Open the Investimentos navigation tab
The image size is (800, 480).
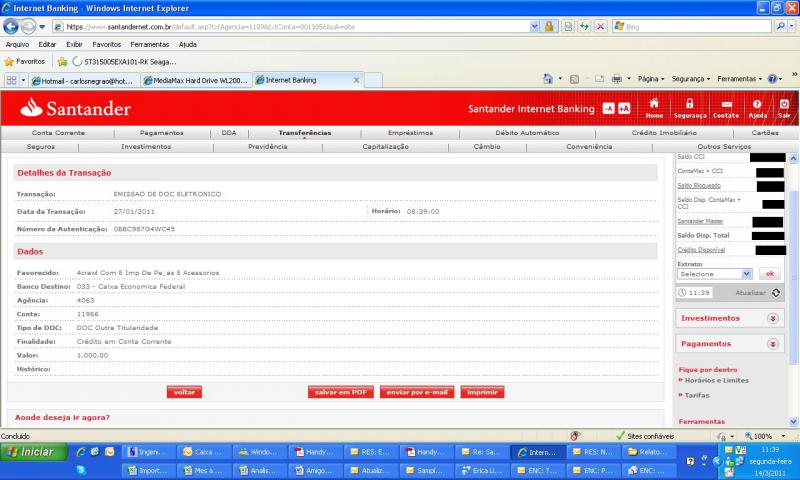[146, 146]
